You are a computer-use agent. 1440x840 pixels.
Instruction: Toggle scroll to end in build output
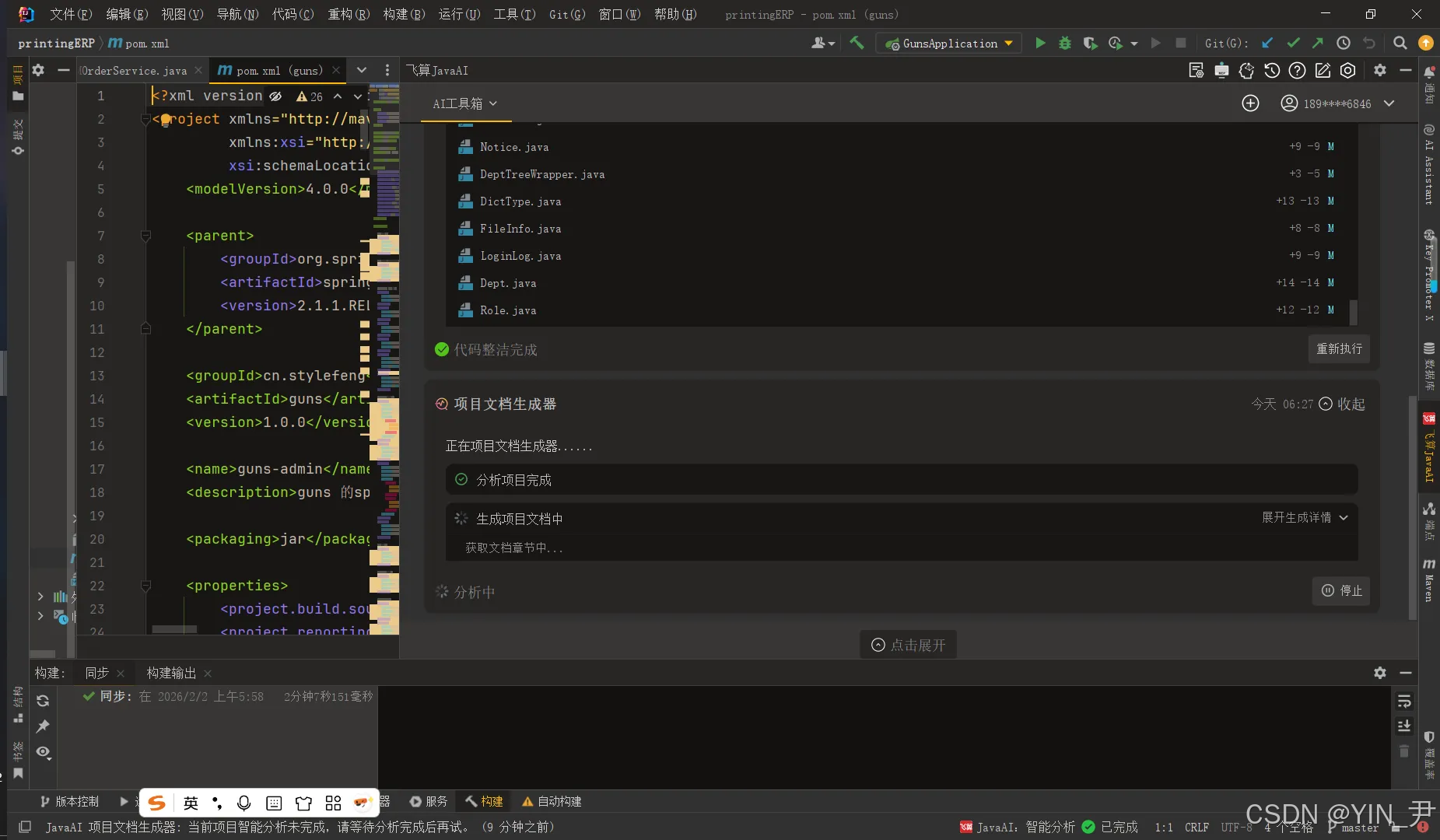pyautogui.click(x=1404, y=726)
